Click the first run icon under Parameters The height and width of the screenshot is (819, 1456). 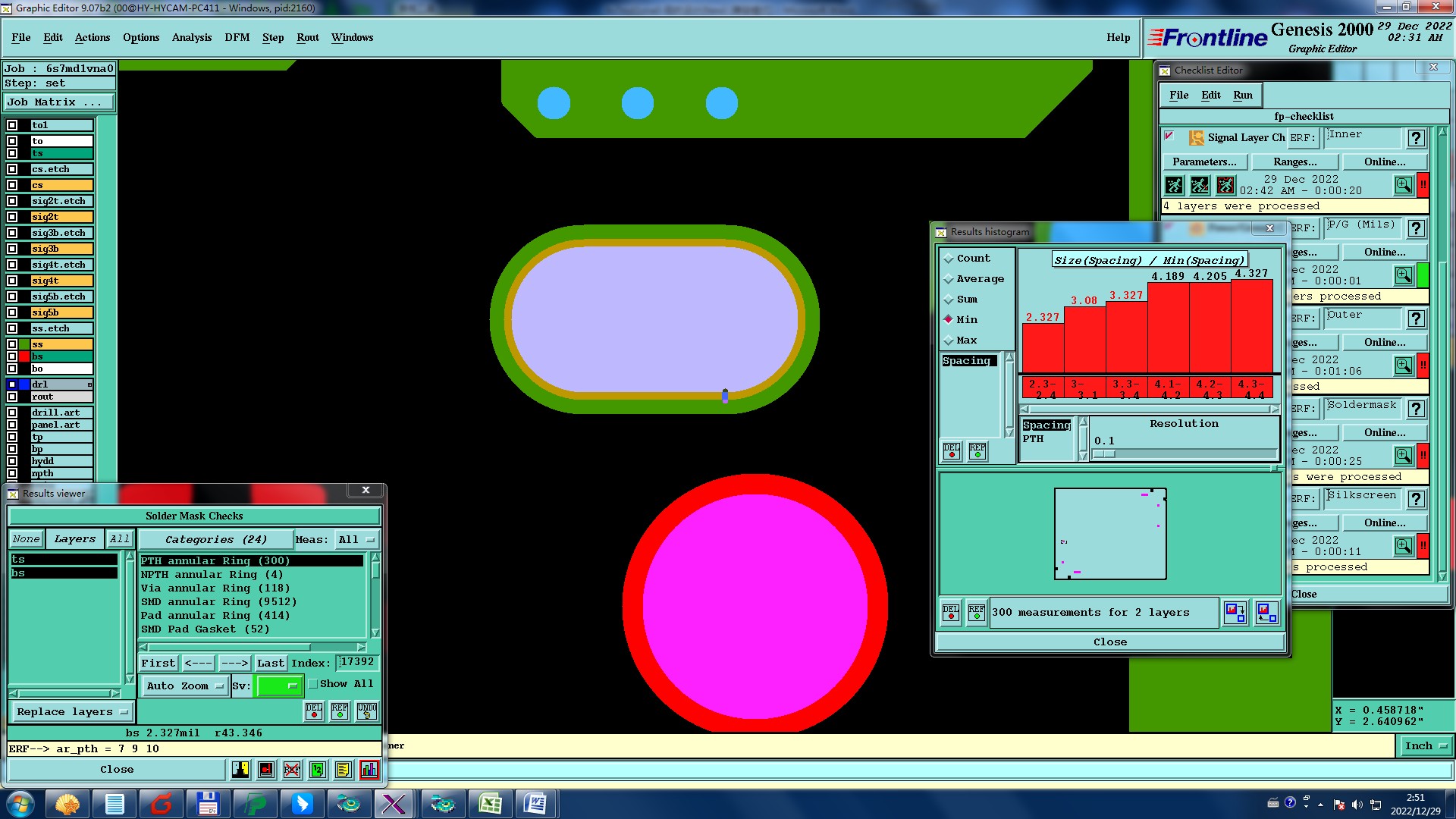pyautogui.click(x=1174, y=185)
